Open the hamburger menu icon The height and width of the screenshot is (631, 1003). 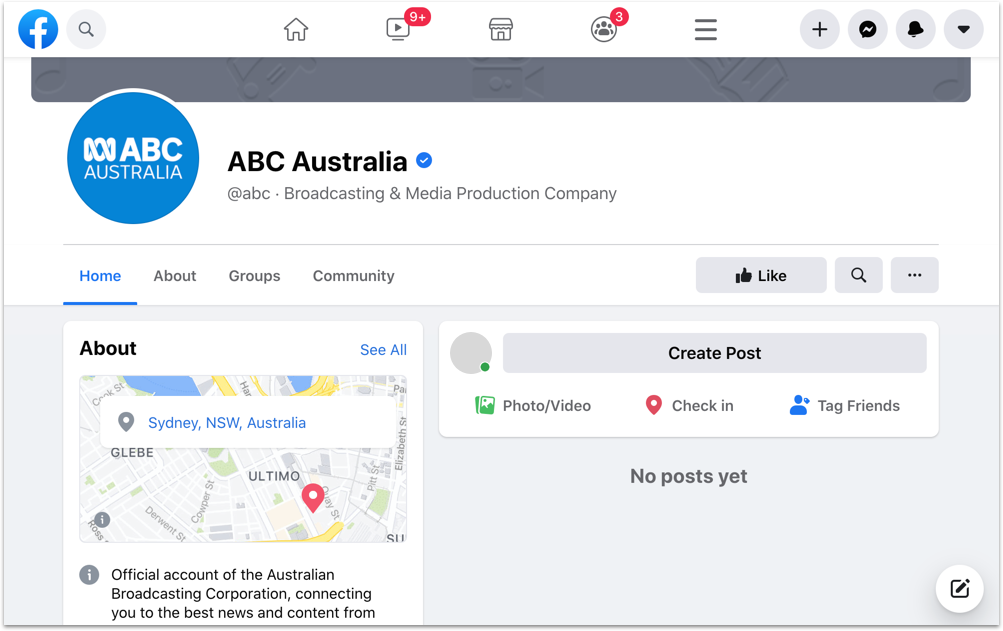click(706, 30)
